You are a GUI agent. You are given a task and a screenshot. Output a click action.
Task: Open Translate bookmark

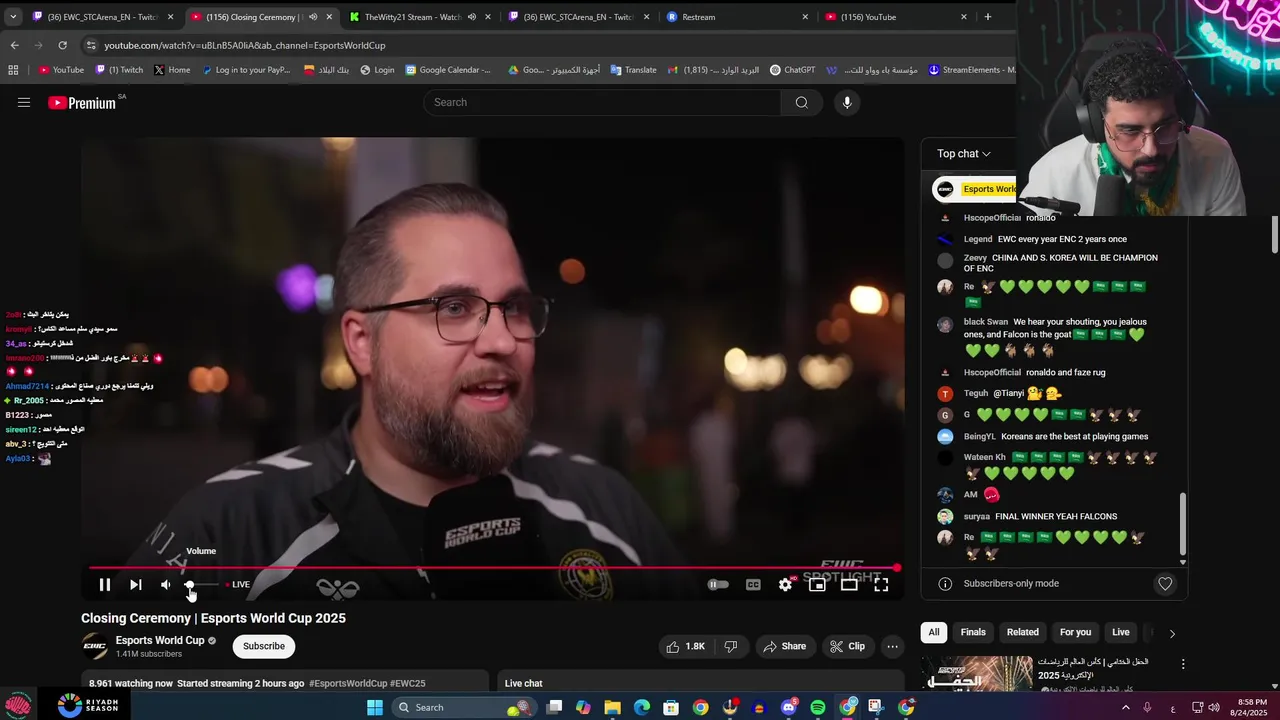click(x=633, y=70)
